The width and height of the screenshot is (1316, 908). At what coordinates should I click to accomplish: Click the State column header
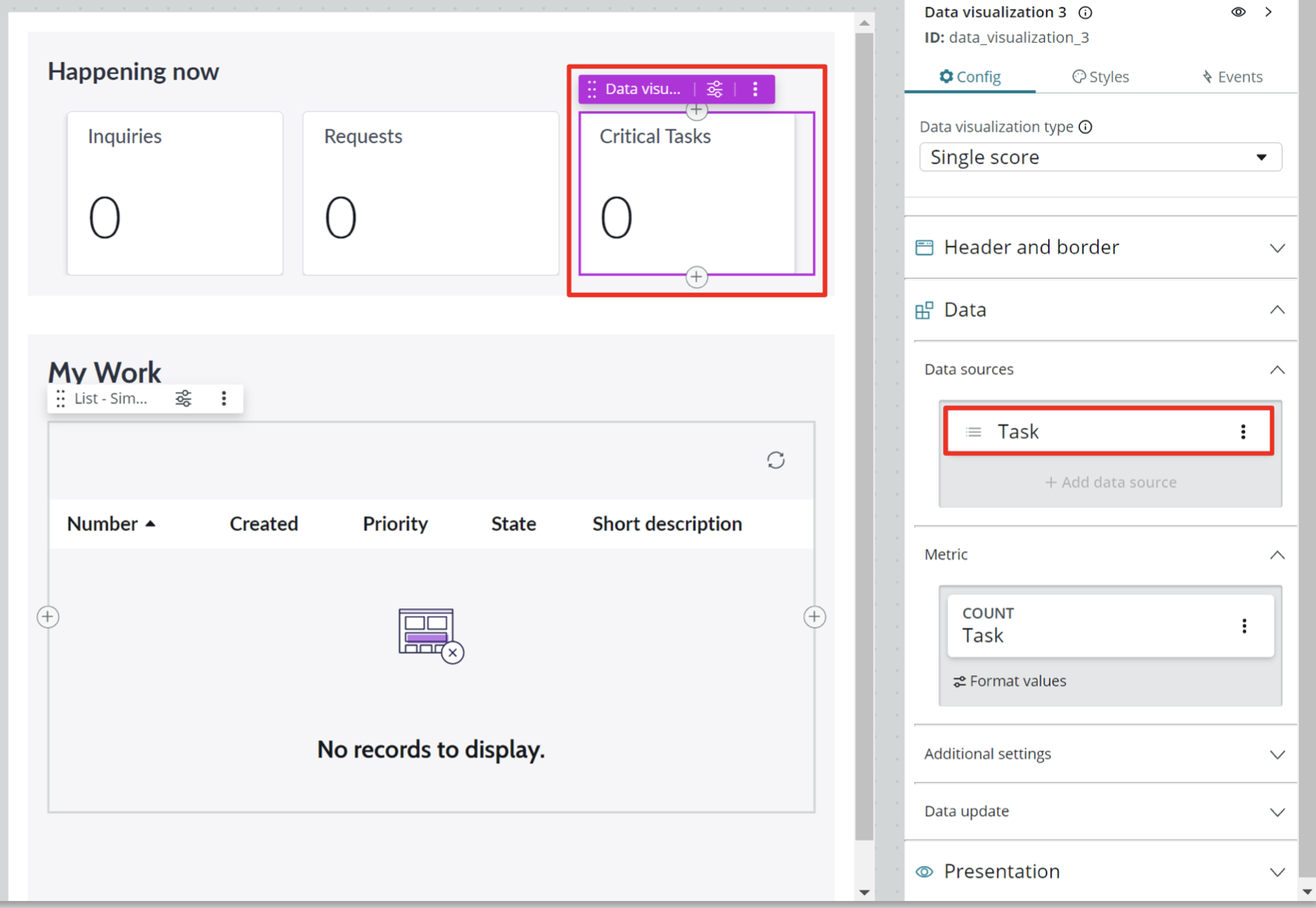(514, 524)
